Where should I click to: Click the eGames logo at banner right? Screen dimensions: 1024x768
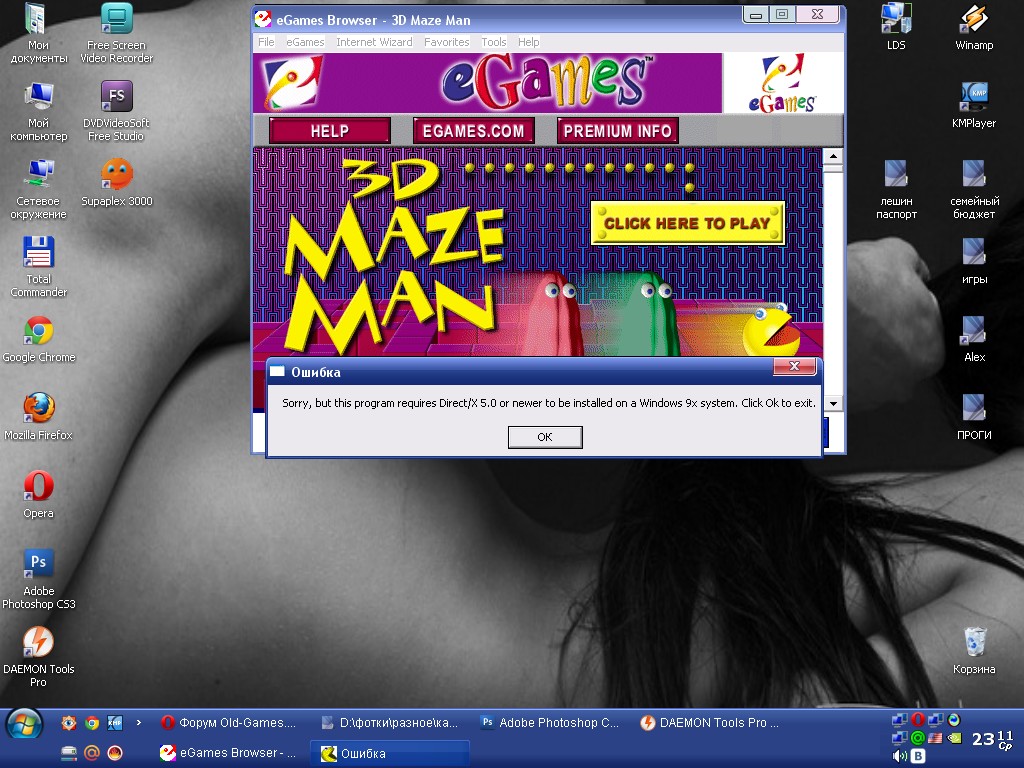782,83
